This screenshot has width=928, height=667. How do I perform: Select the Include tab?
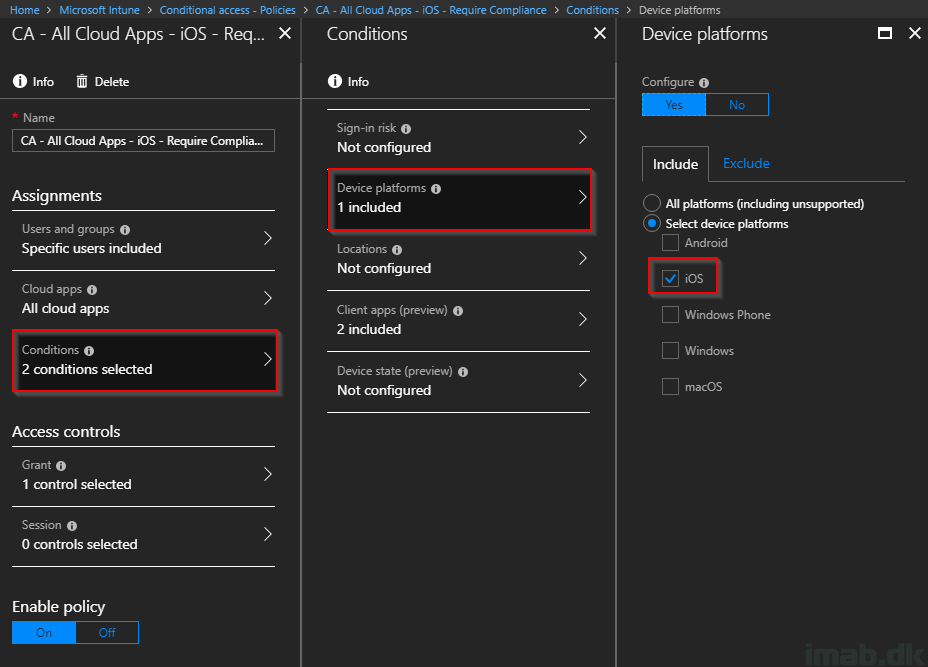(675, 164)
